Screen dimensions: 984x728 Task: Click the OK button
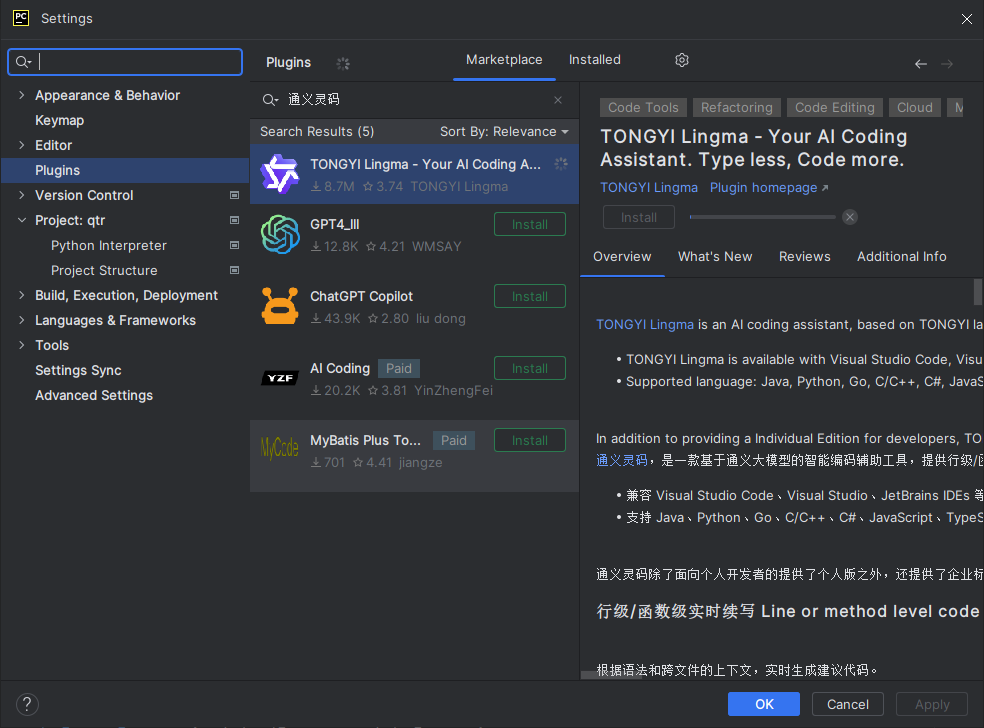(764, 704)
